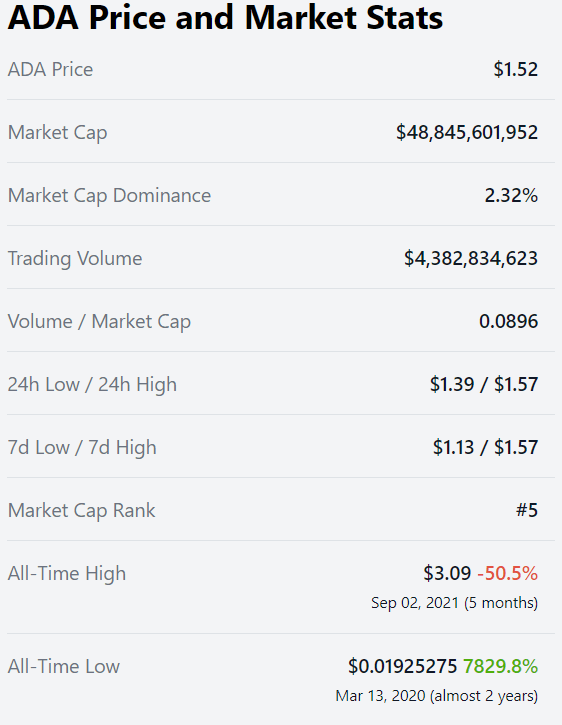562x725 pixels.
Task: Click the 7d Low / 7d High label
Action: point(82,448)
